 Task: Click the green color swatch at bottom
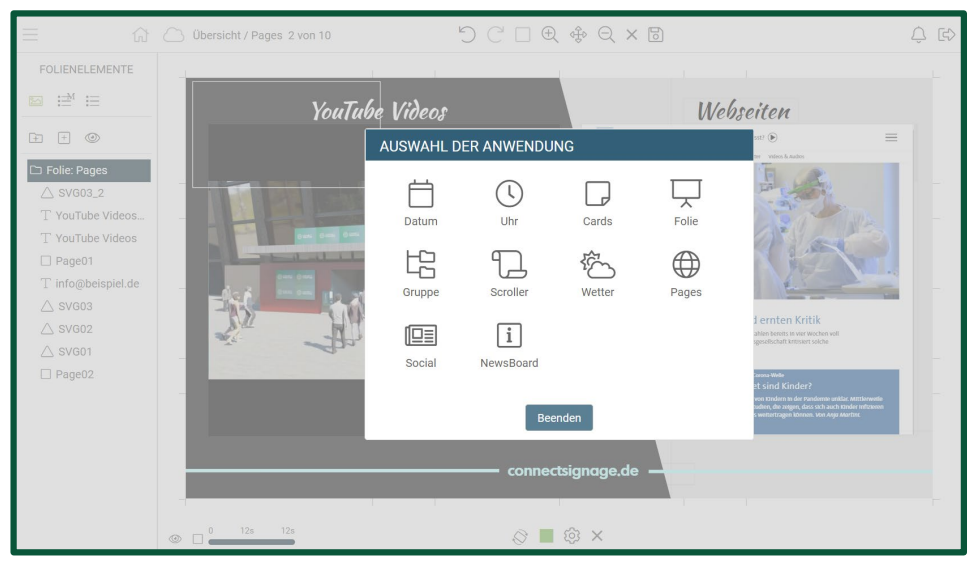(546, 536)
